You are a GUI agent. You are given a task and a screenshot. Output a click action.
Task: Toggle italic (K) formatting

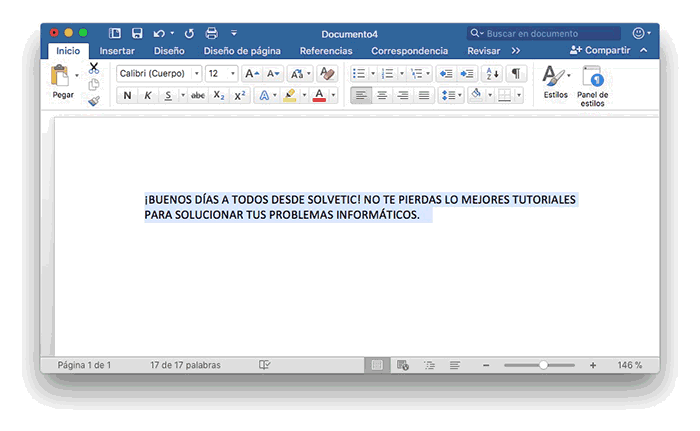click(x=148, y=95)
